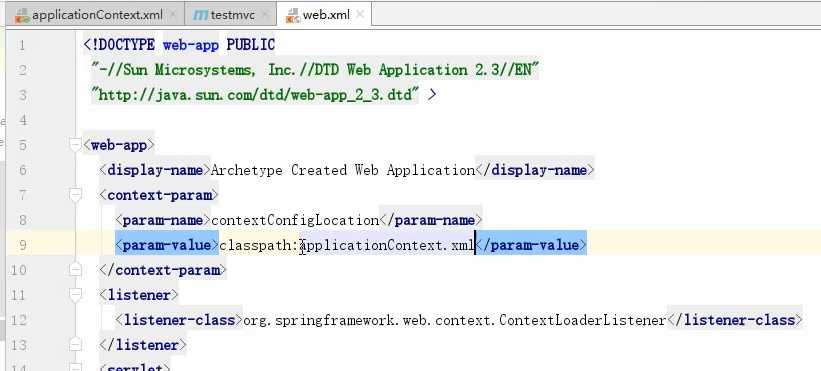Click classpath:applicationContext.xml value text
821x371 pixels.
(x=347, y=245)
